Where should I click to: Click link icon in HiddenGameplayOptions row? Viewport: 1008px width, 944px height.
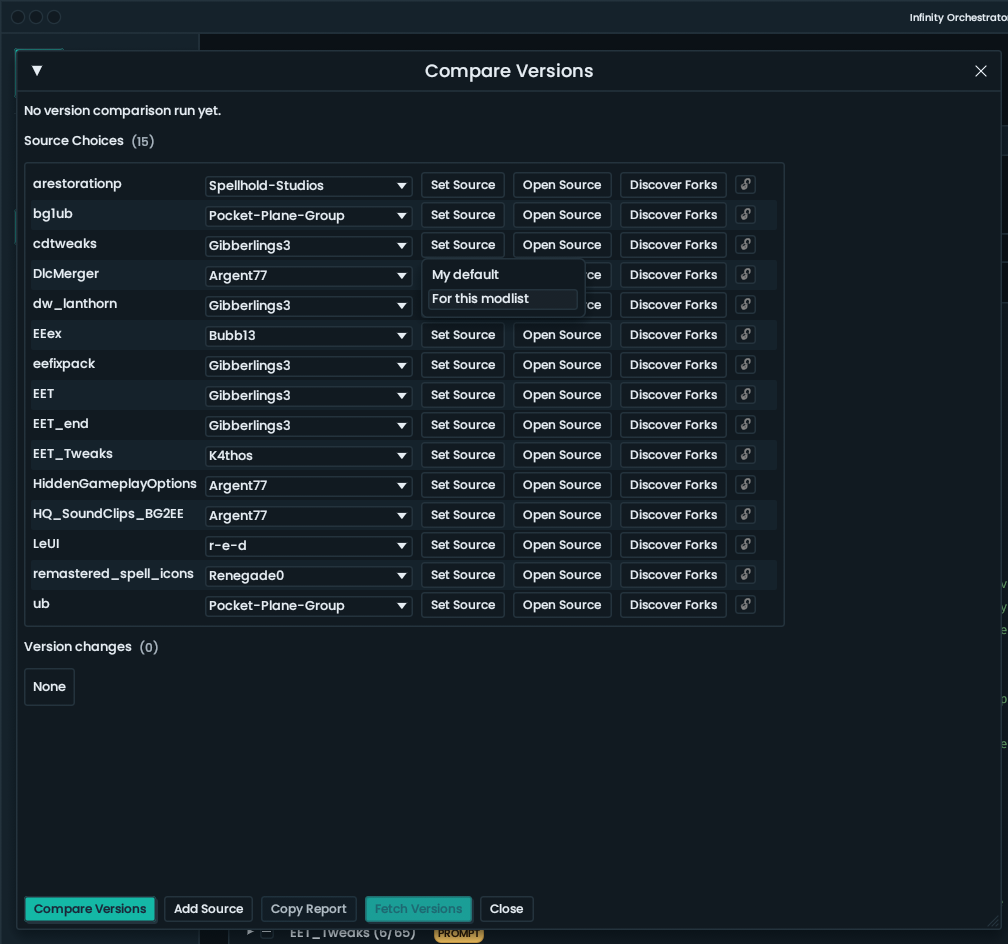pos(745,485)
